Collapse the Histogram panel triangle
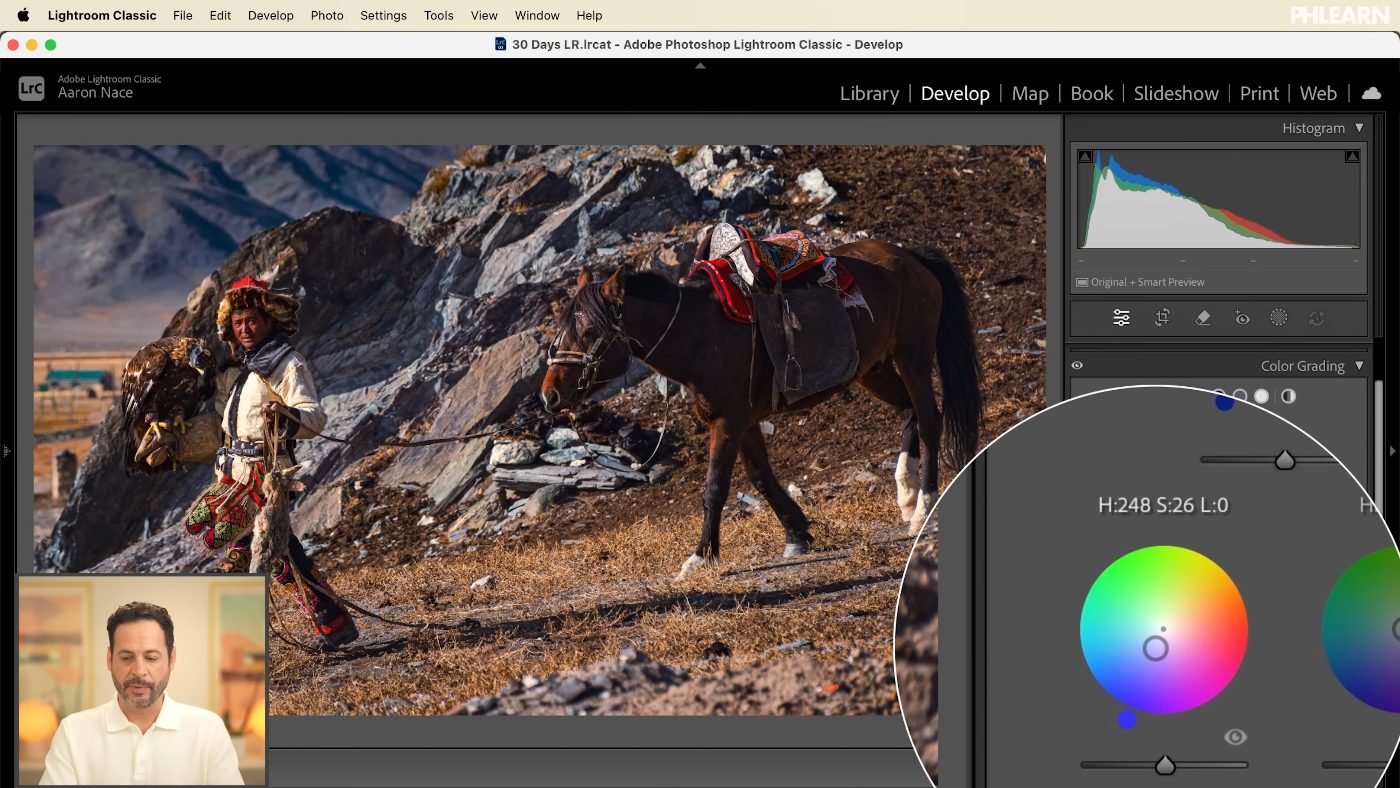Viewport: 1400px width, 788px height. click(x=1359, y=128)
